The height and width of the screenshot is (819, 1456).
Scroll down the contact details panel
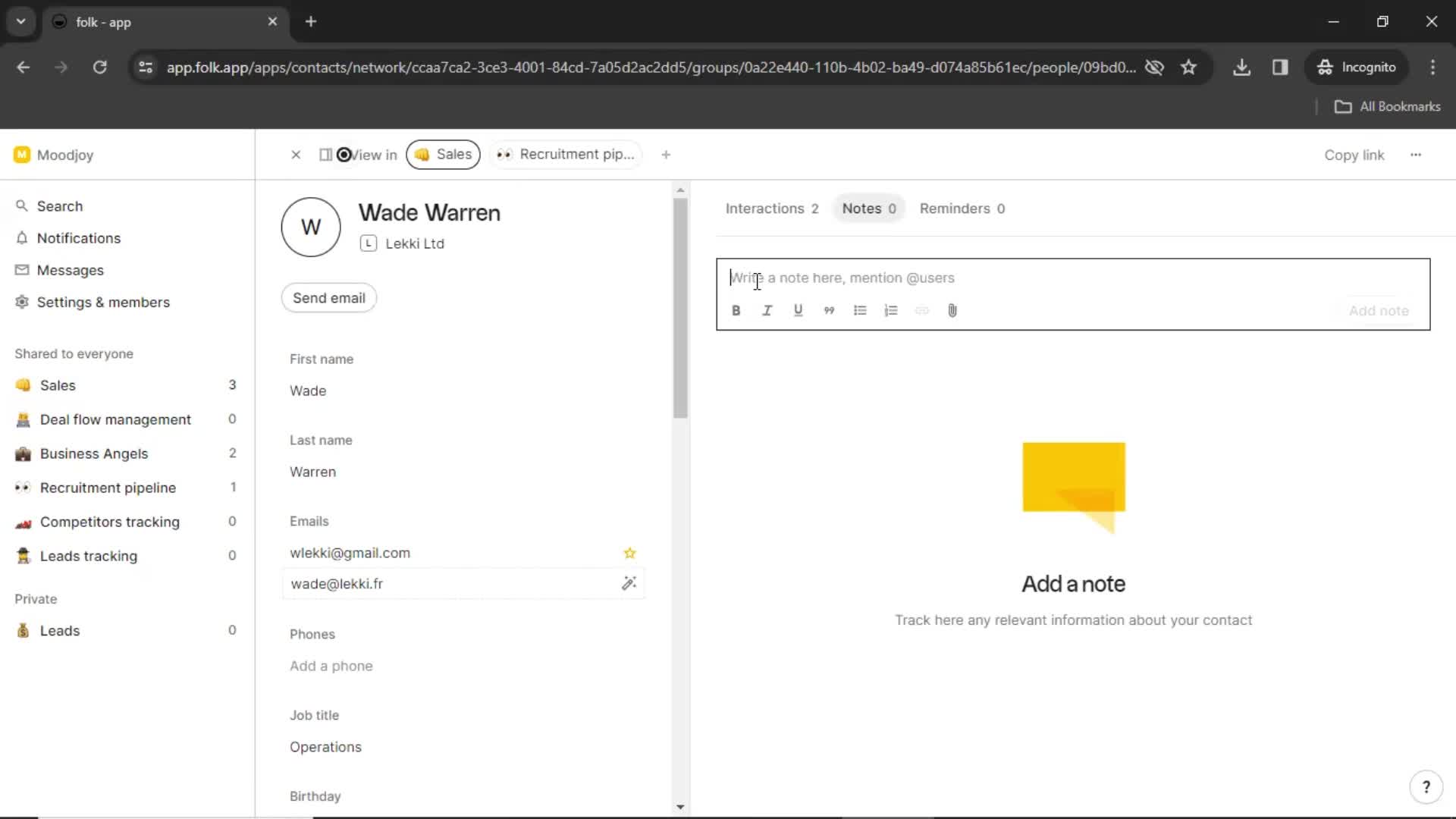tap(680, 807)
